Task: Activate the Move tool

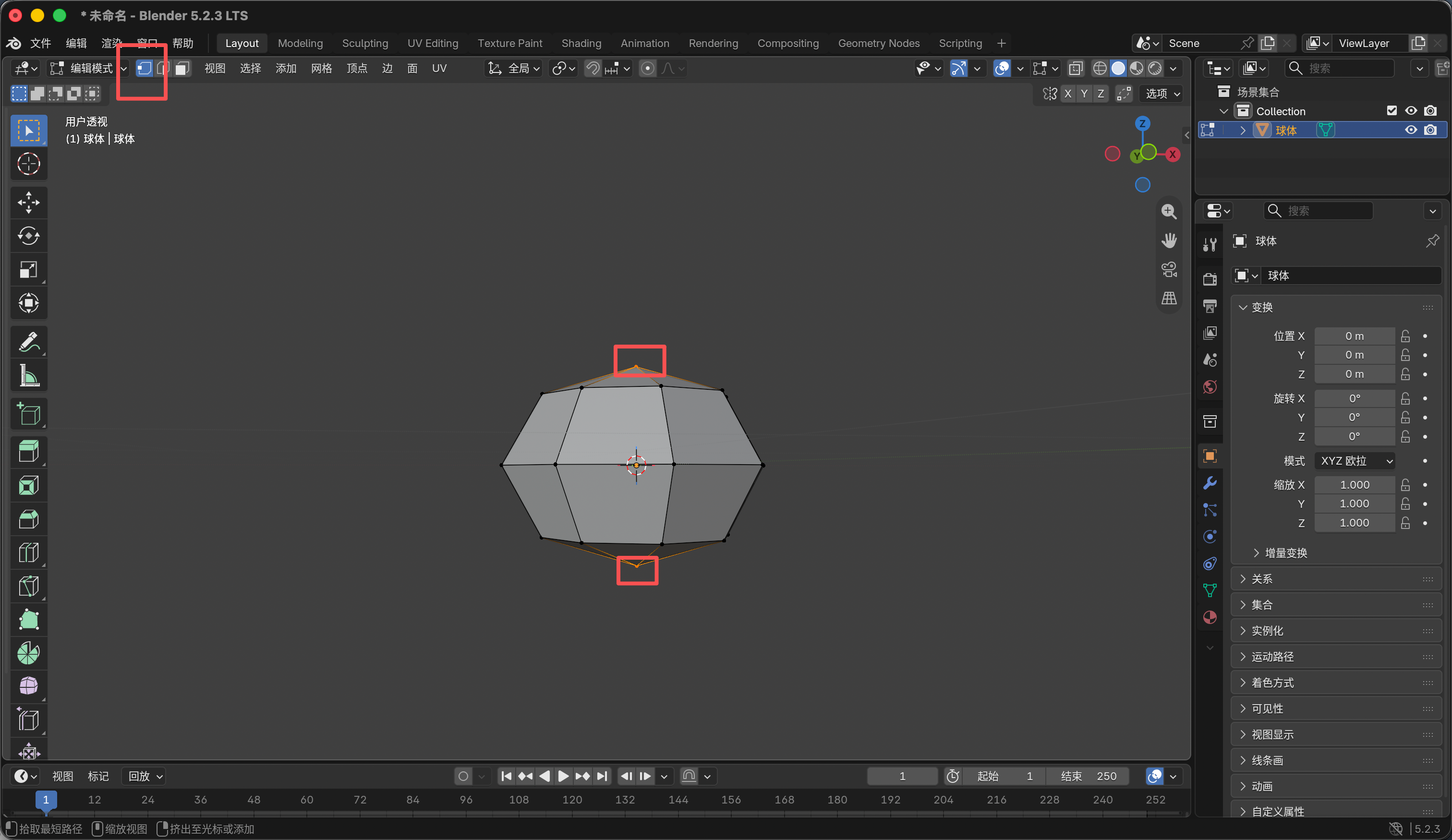Action: (x=29, y=202)
